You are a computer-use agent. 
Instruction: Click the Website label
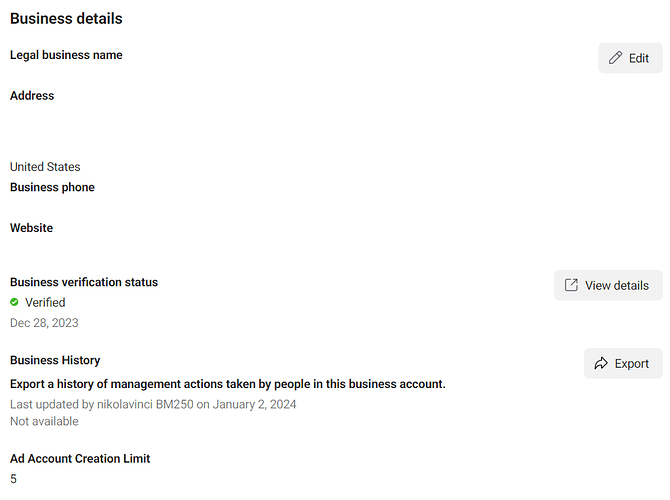tap(31, 228)
